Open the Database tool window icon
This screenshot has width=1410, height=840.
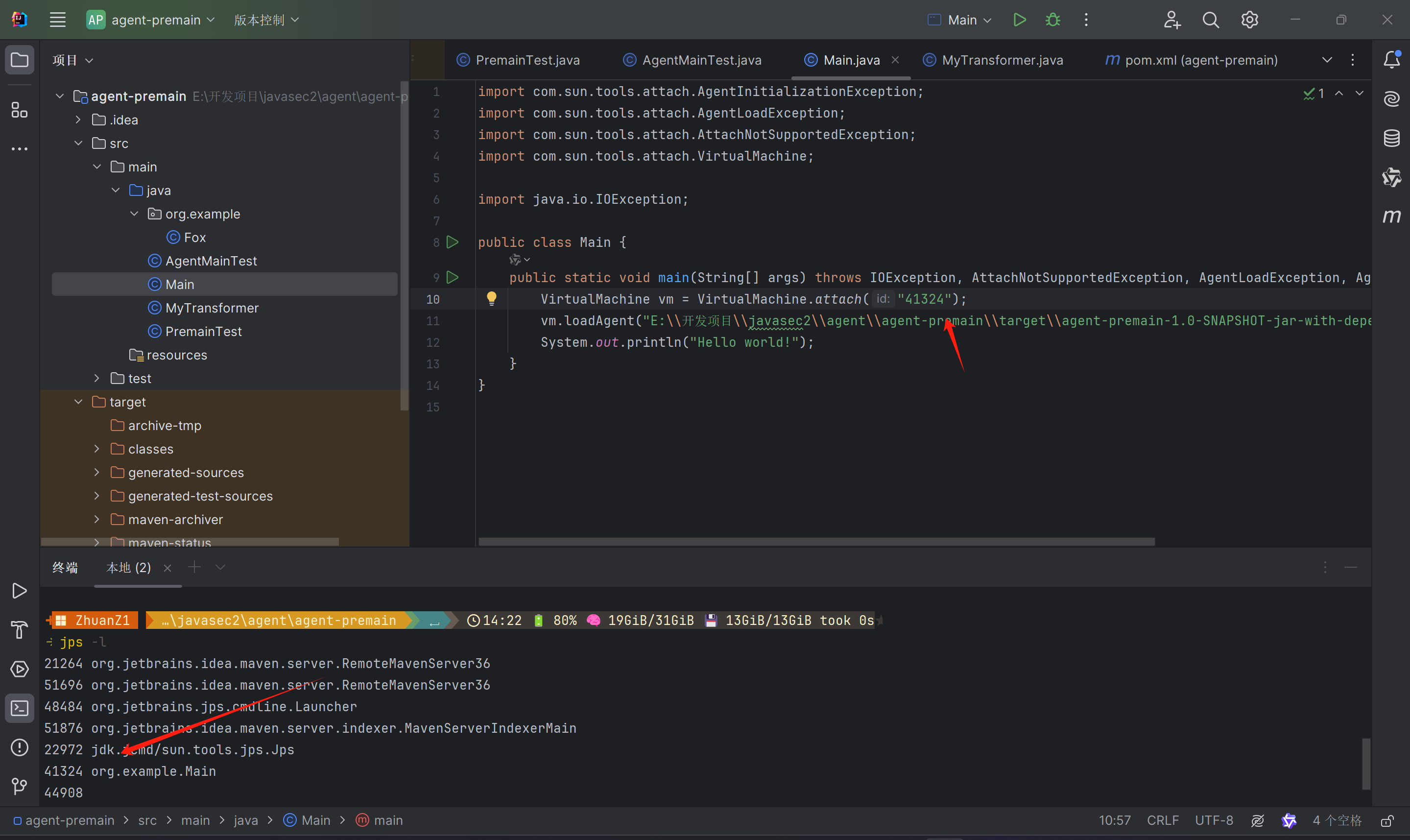[x=1391, y=138]
